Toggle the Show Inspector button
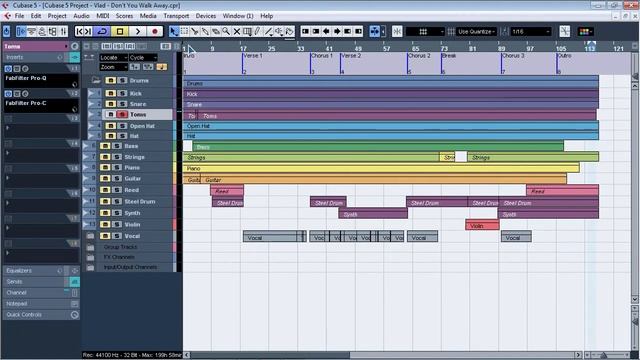Image resolution: width=640 pixels, height=360 pixels. pos(21,31)
